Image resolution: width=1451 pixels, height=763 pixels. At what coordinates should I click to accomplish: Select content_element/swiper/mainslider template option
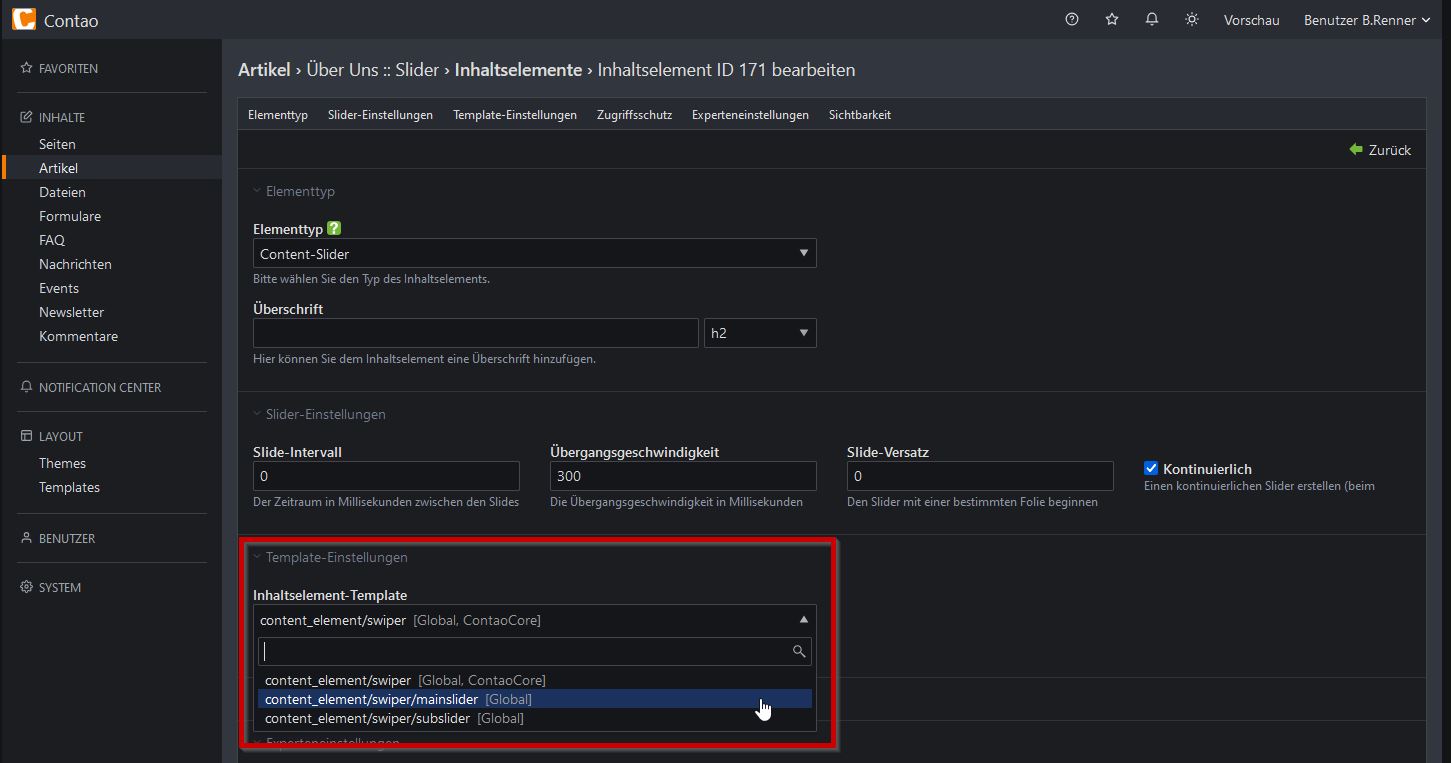pos(535,699)
